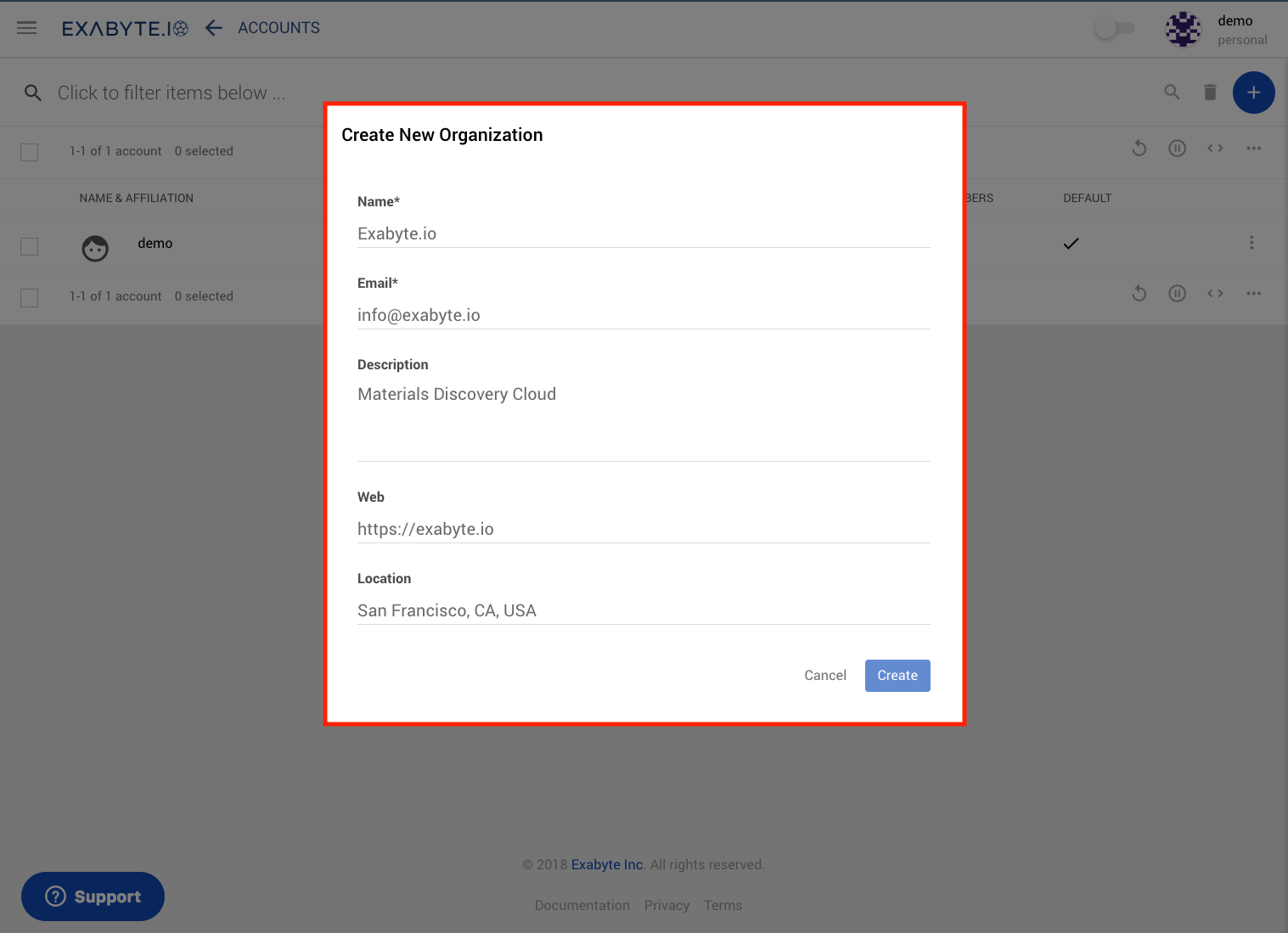Screen dimensions: 1288x933
Task: Select all accounts via the header checkbox
Action: 29,152
